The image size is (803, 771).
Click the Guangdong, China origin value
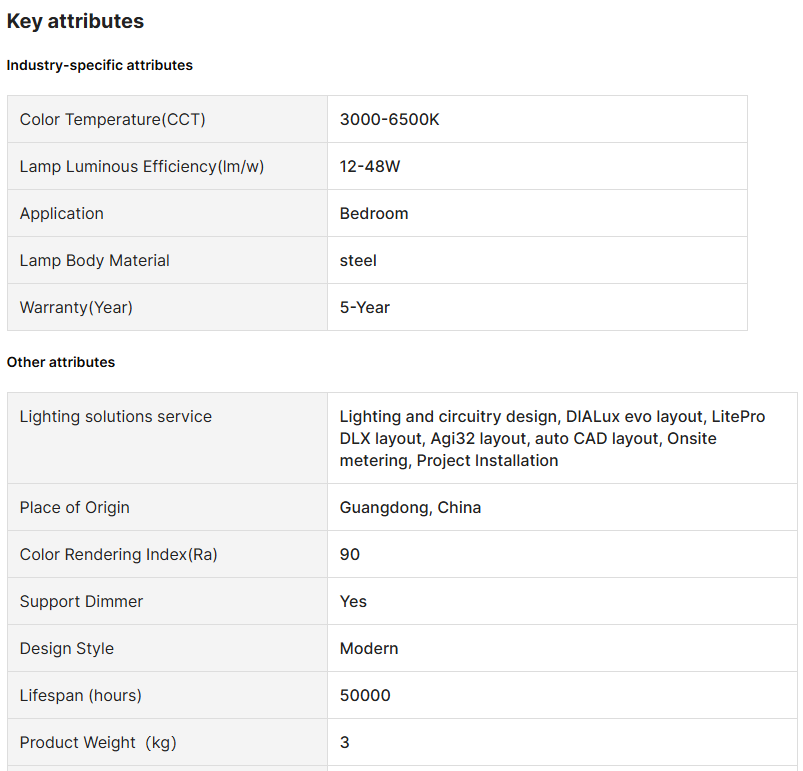(x=410, y=508)
